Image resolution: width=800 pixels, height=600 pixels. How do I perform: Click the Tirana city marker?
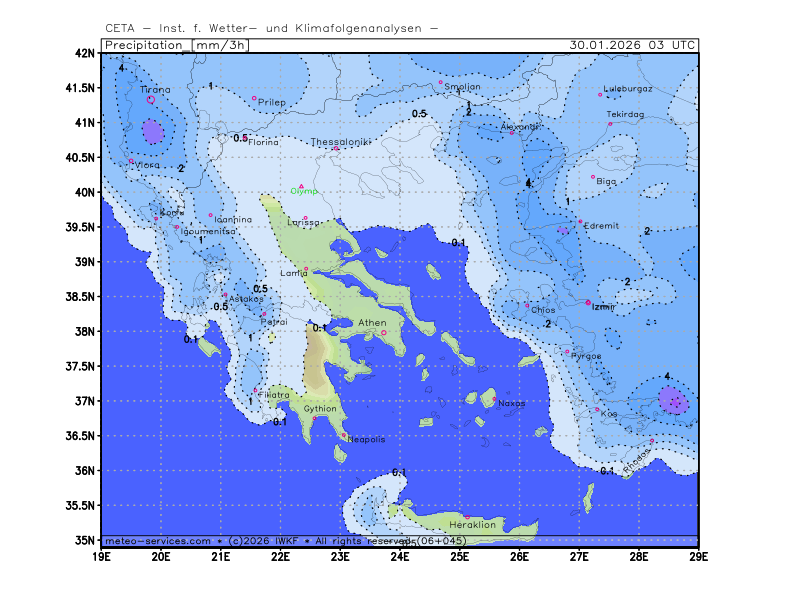pos(151,99)
